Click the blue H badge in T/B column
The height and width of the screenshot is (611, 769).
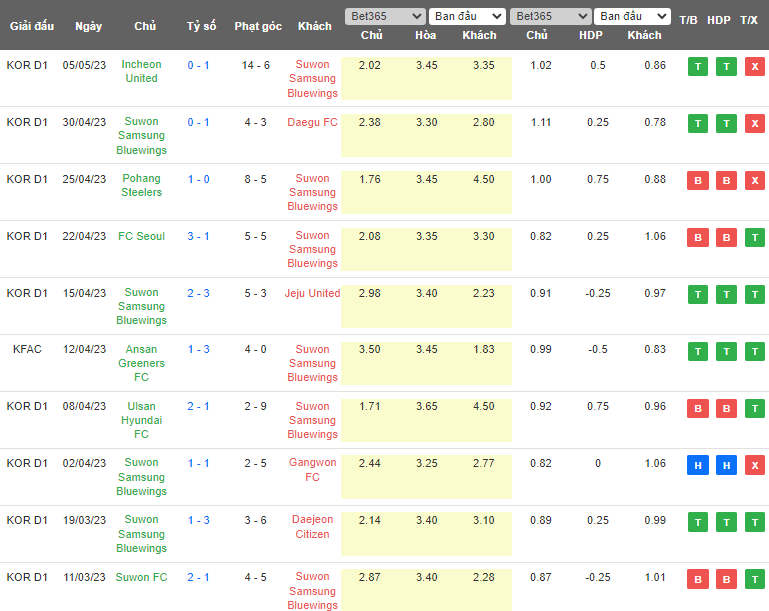[x=697, y=466]
